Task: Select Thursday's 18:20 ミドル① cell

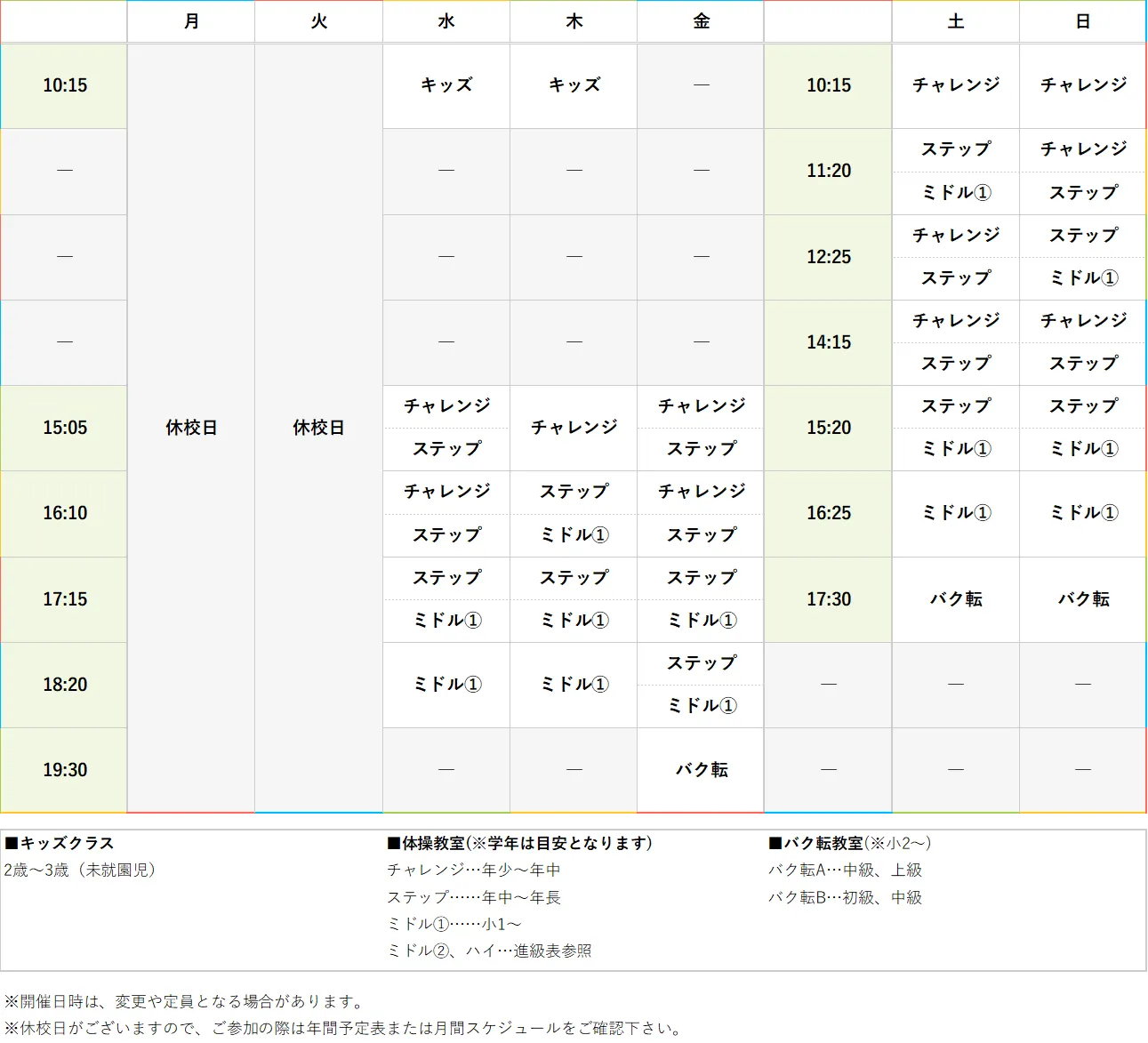Action: (573, 684)
